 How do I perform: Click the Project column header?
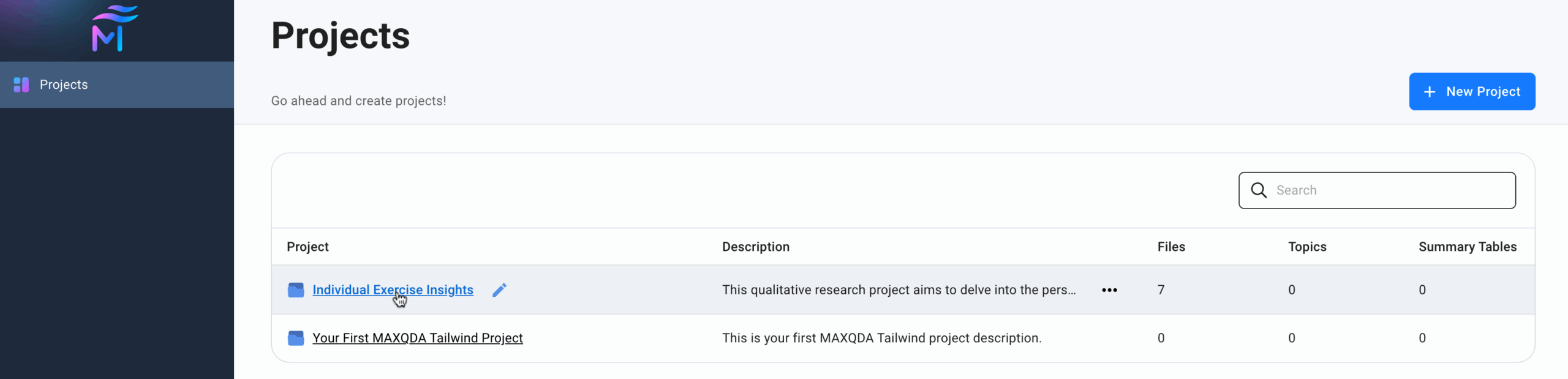coord(307,247)
